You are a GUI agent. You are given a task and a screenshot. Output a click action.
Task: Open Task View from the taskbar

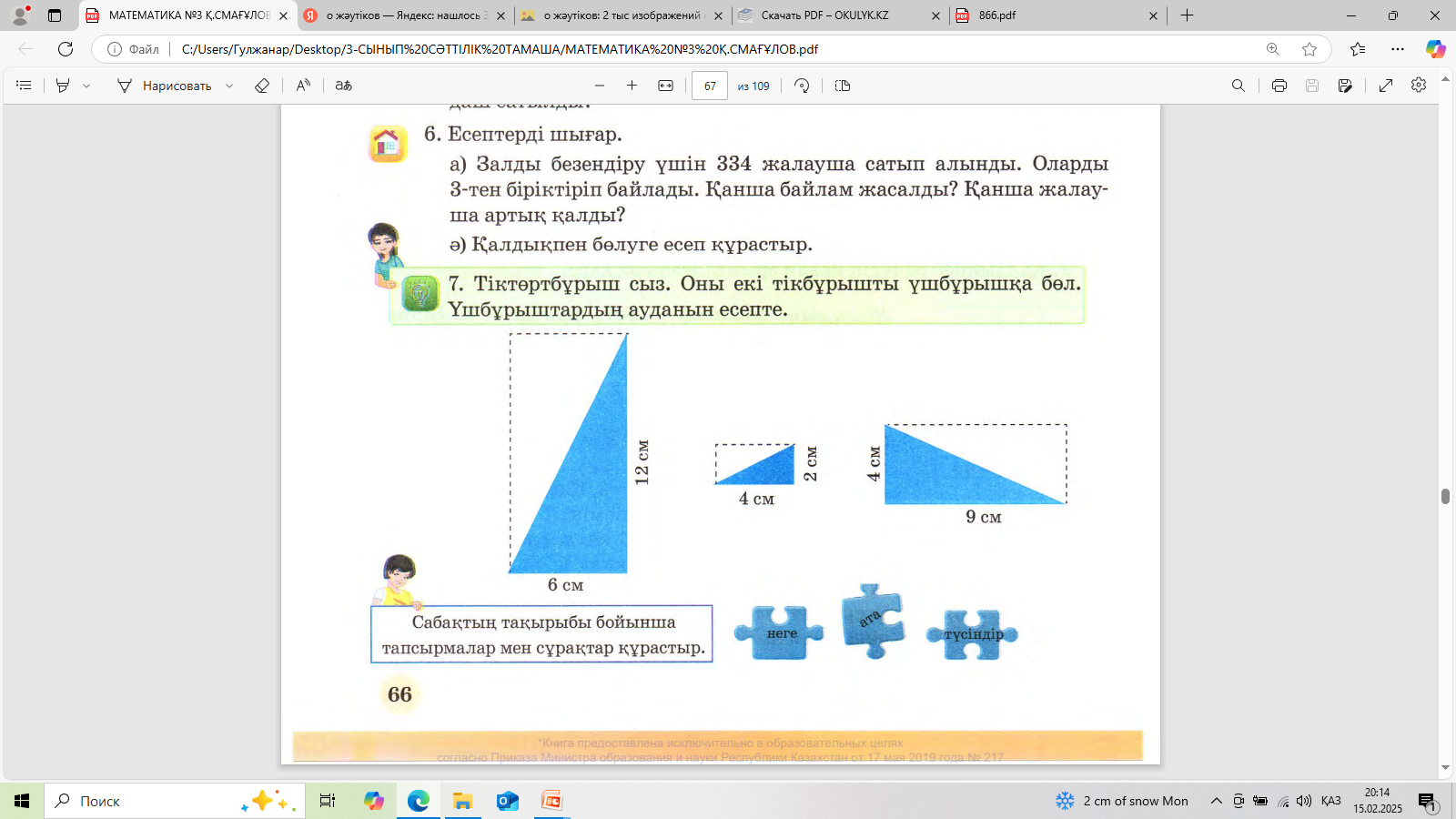(x=328, y=801)
